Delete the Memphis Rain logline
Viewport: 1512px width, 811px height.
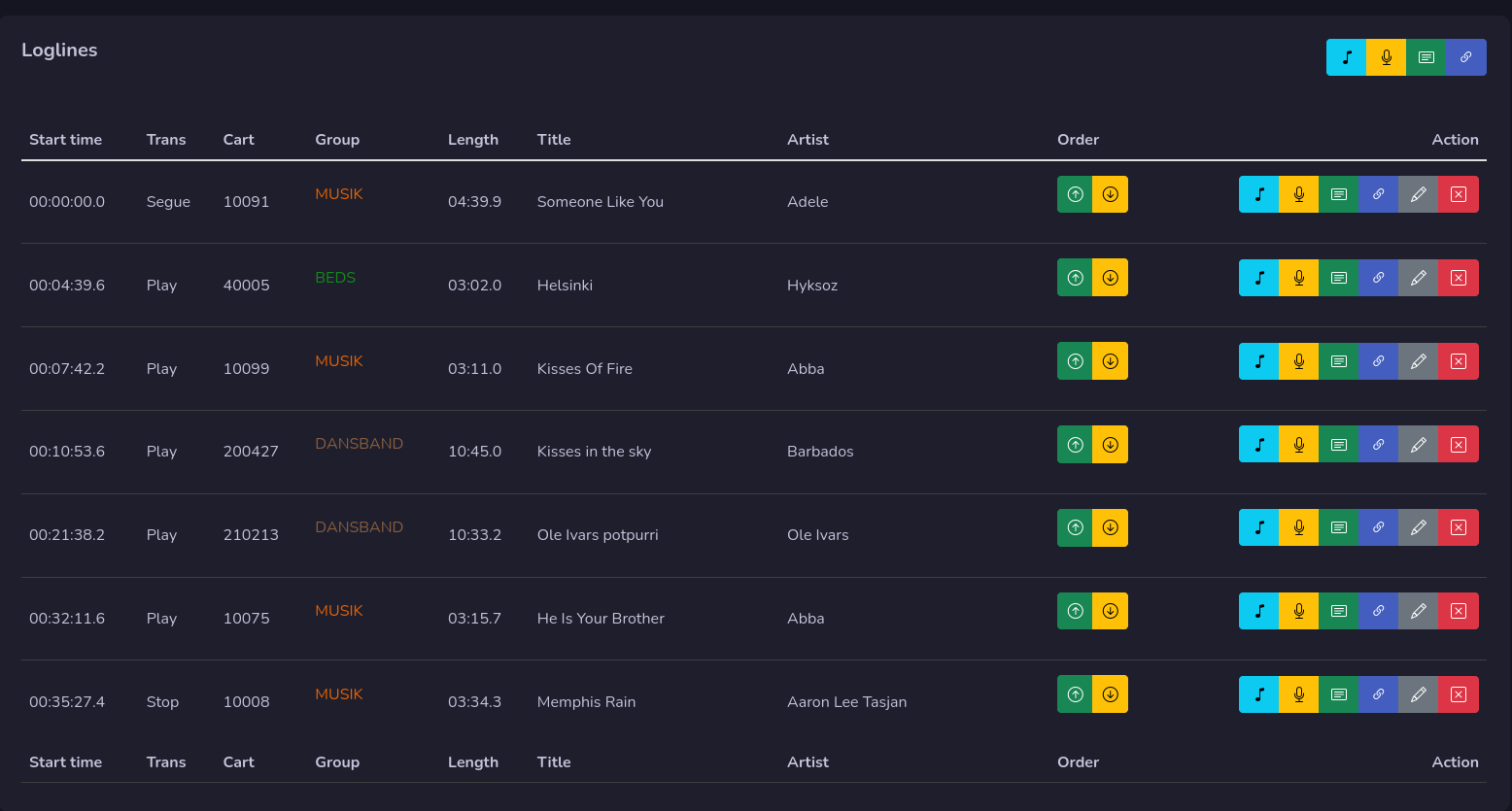coord(1459,694)
